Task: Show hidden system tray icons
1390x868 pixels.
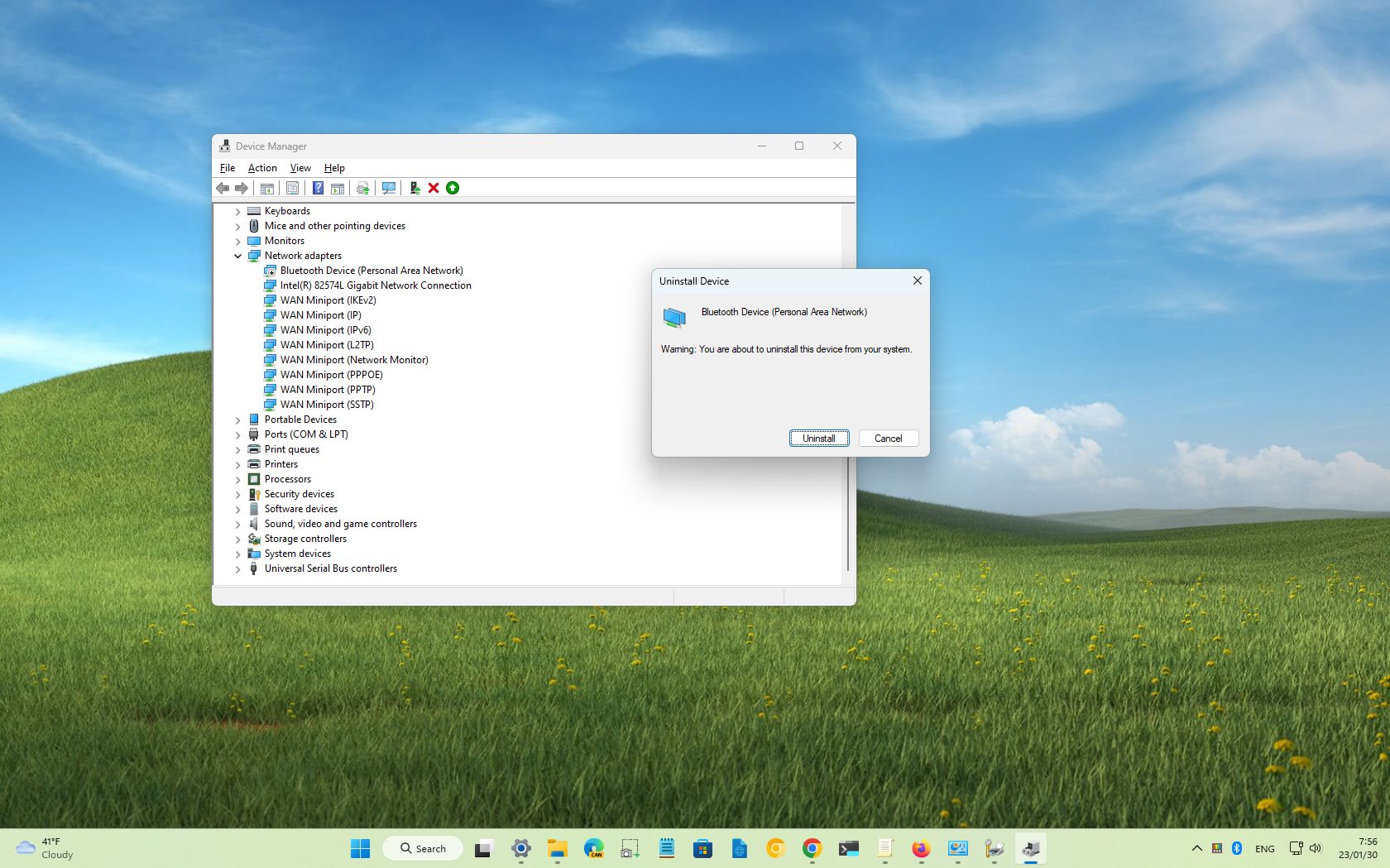Action: tap(1196, 848)
